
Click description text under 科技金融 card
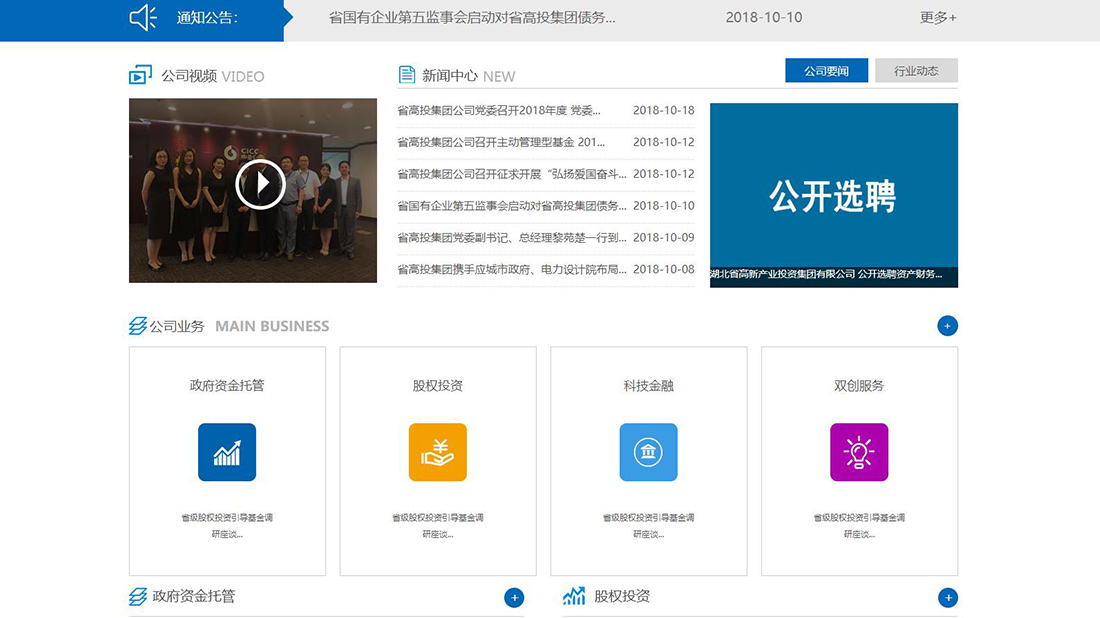[648, 525]
